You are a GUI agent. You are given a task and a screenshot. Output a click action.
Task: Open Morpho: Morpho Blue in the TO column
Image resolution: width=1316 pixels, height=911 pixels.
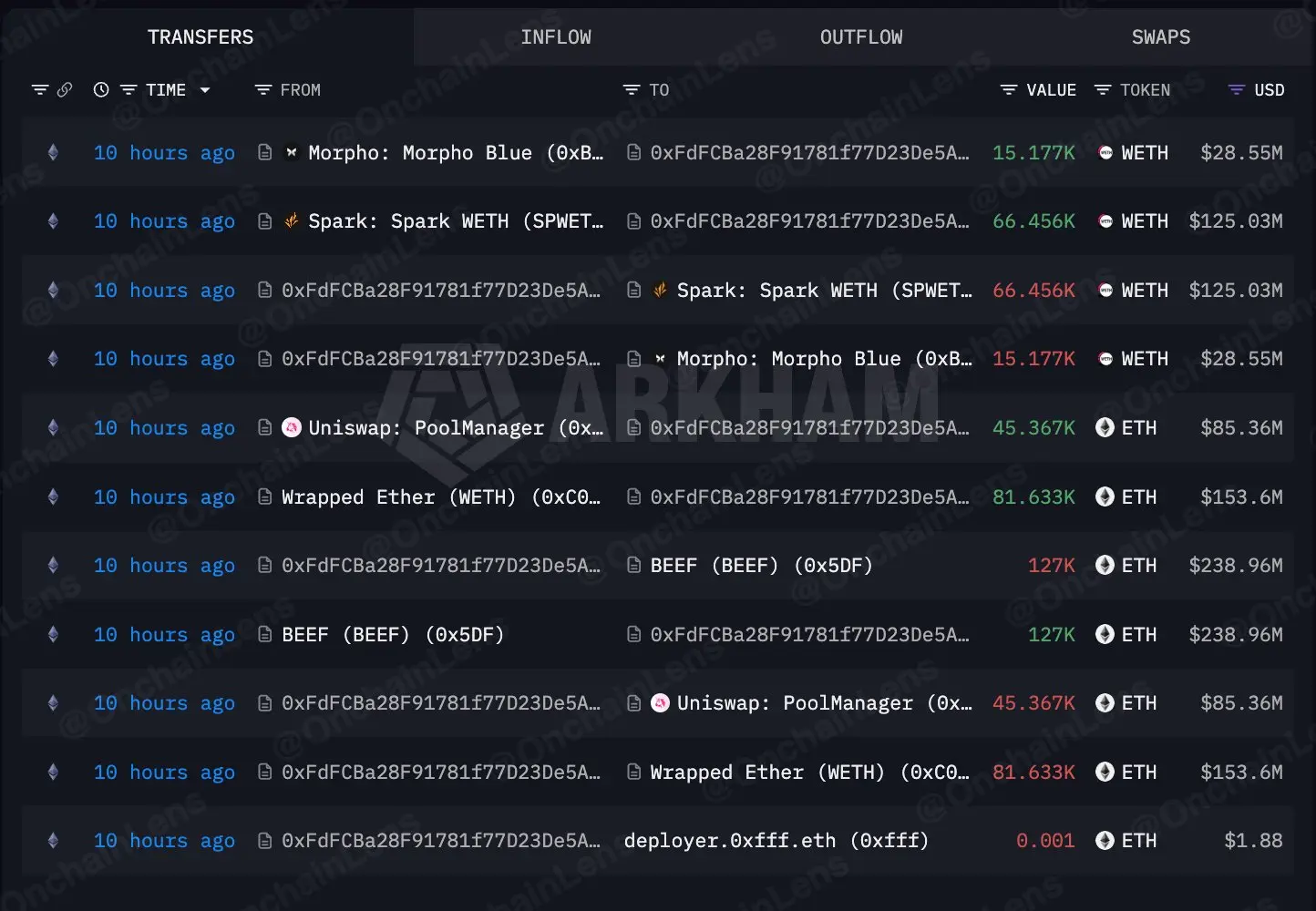[x=825, y=359]
